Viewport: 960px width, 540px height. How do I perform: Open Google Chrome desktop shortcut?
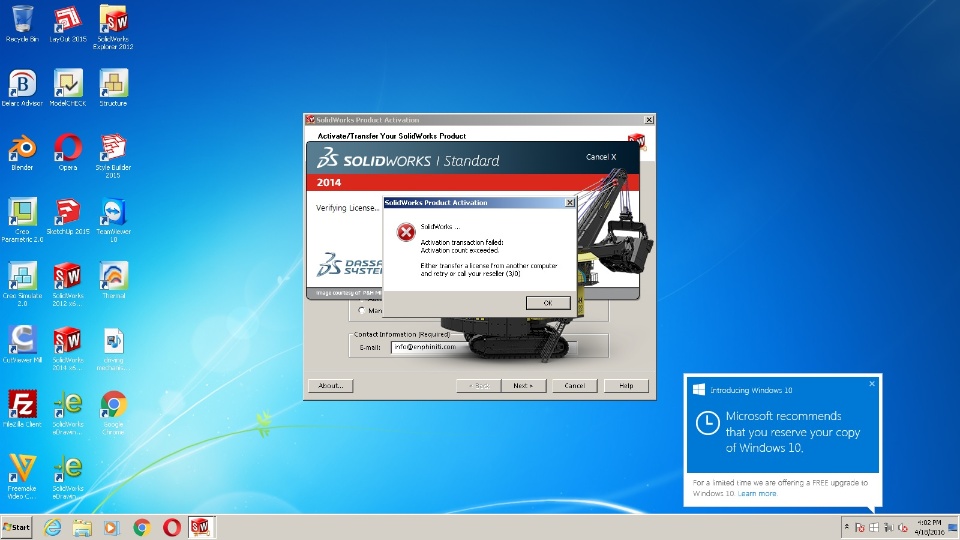(x=113, y=413)
